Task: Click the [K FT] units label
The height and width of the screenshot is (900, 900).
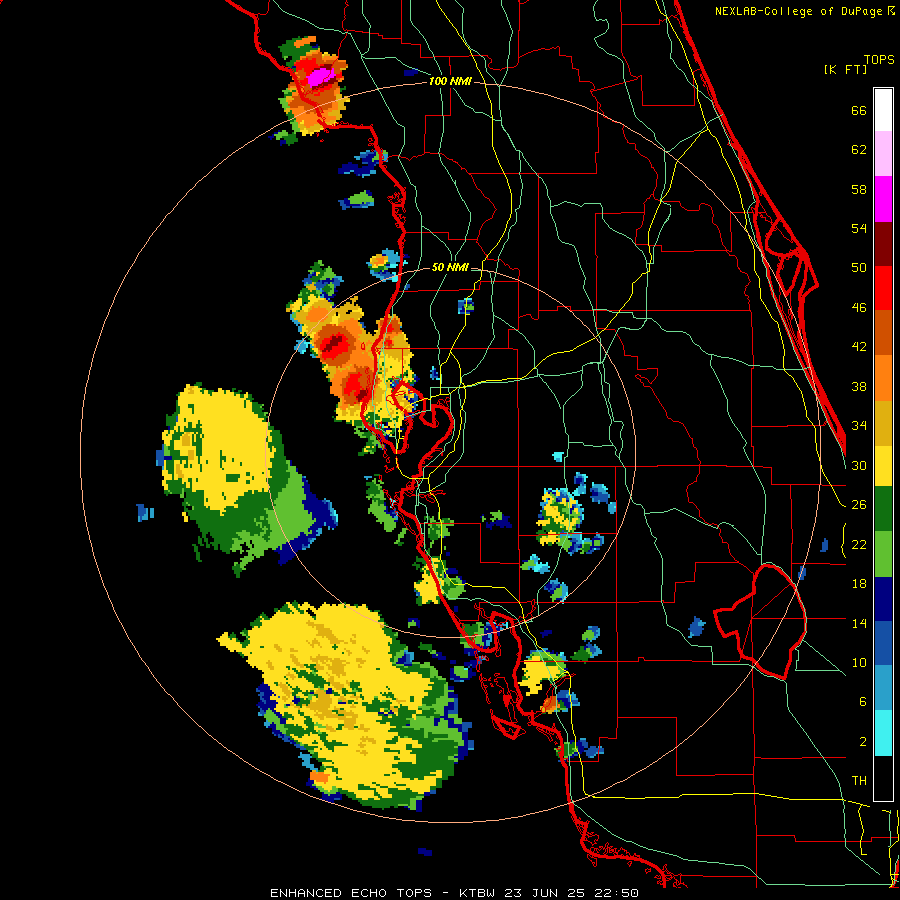Action: [845, 69]
